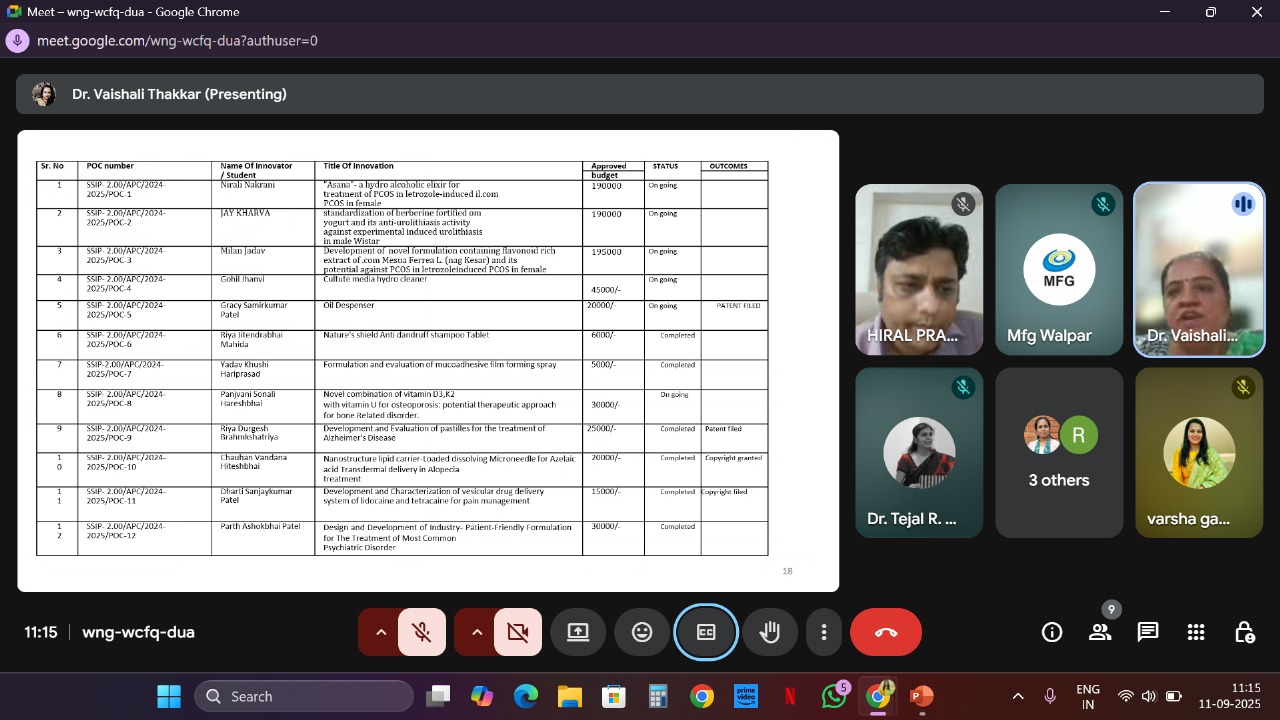Expand video settings arrow beside camera
Image resolution: width=1280 pixels, height=720 pixels.
point(476,632)
